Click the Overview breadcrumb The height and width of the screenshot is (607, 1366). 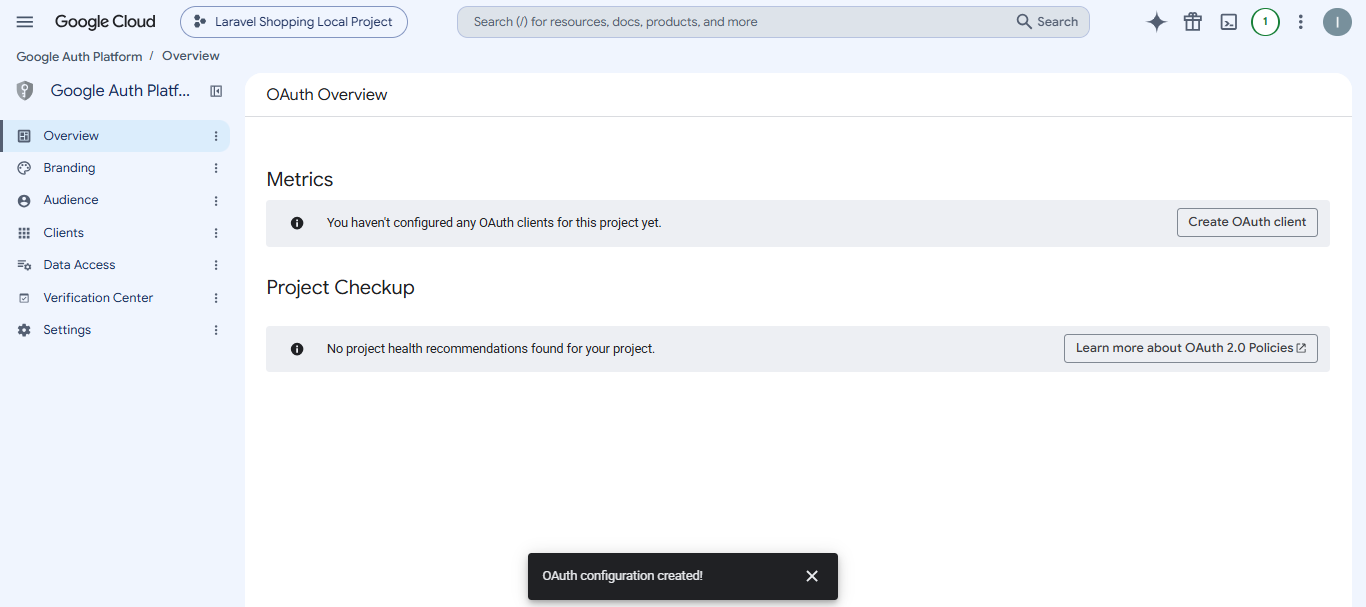click(x=191, y=56)
